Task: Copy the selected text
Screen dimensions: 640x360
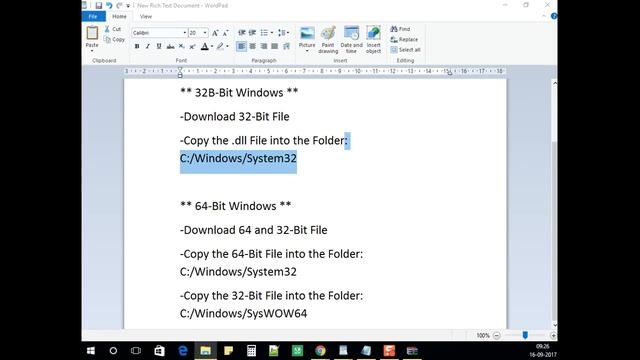Action: click(114, 40)
